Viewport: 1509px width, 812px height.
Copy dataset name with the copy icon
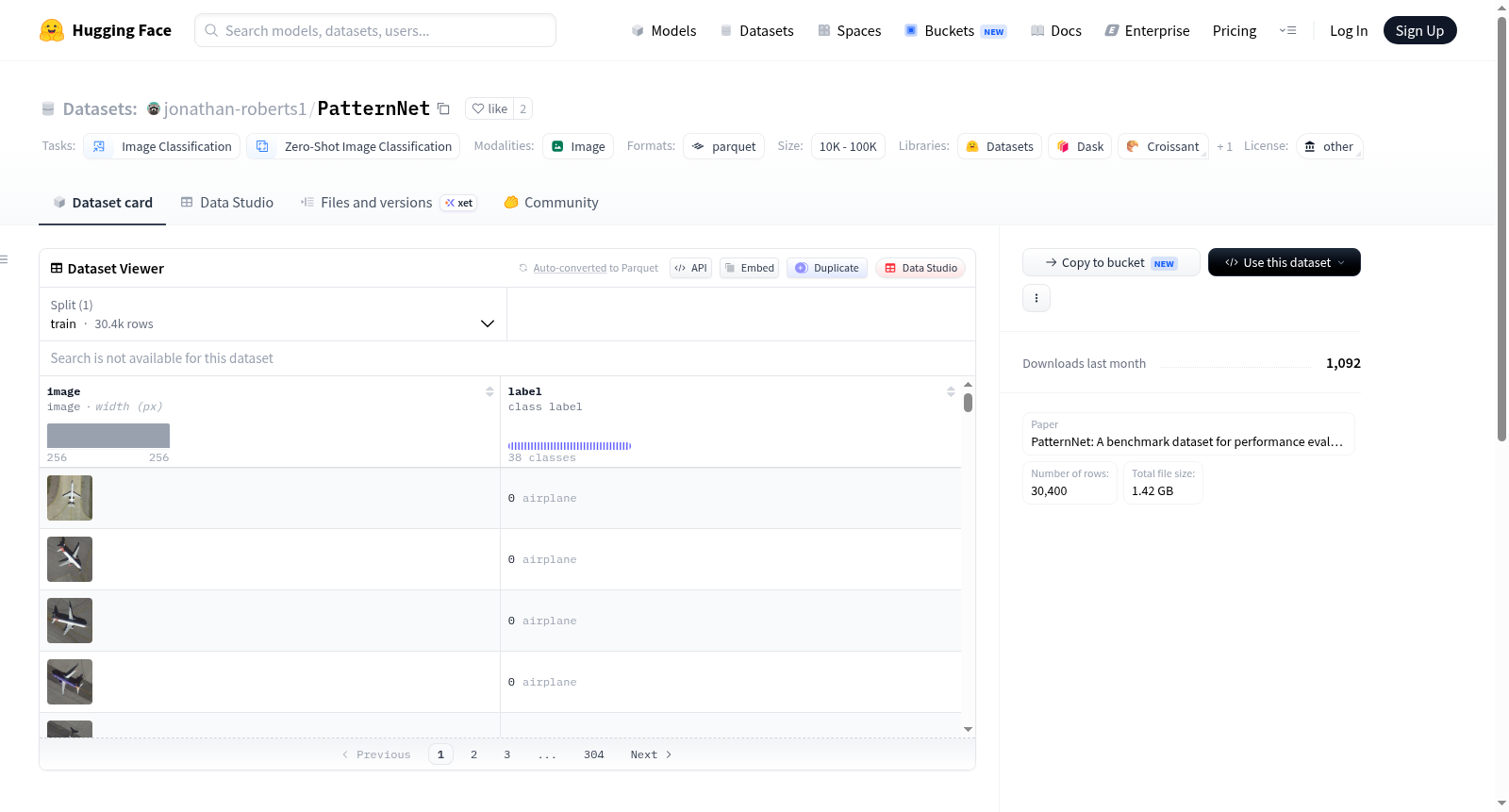coord(443,109)
